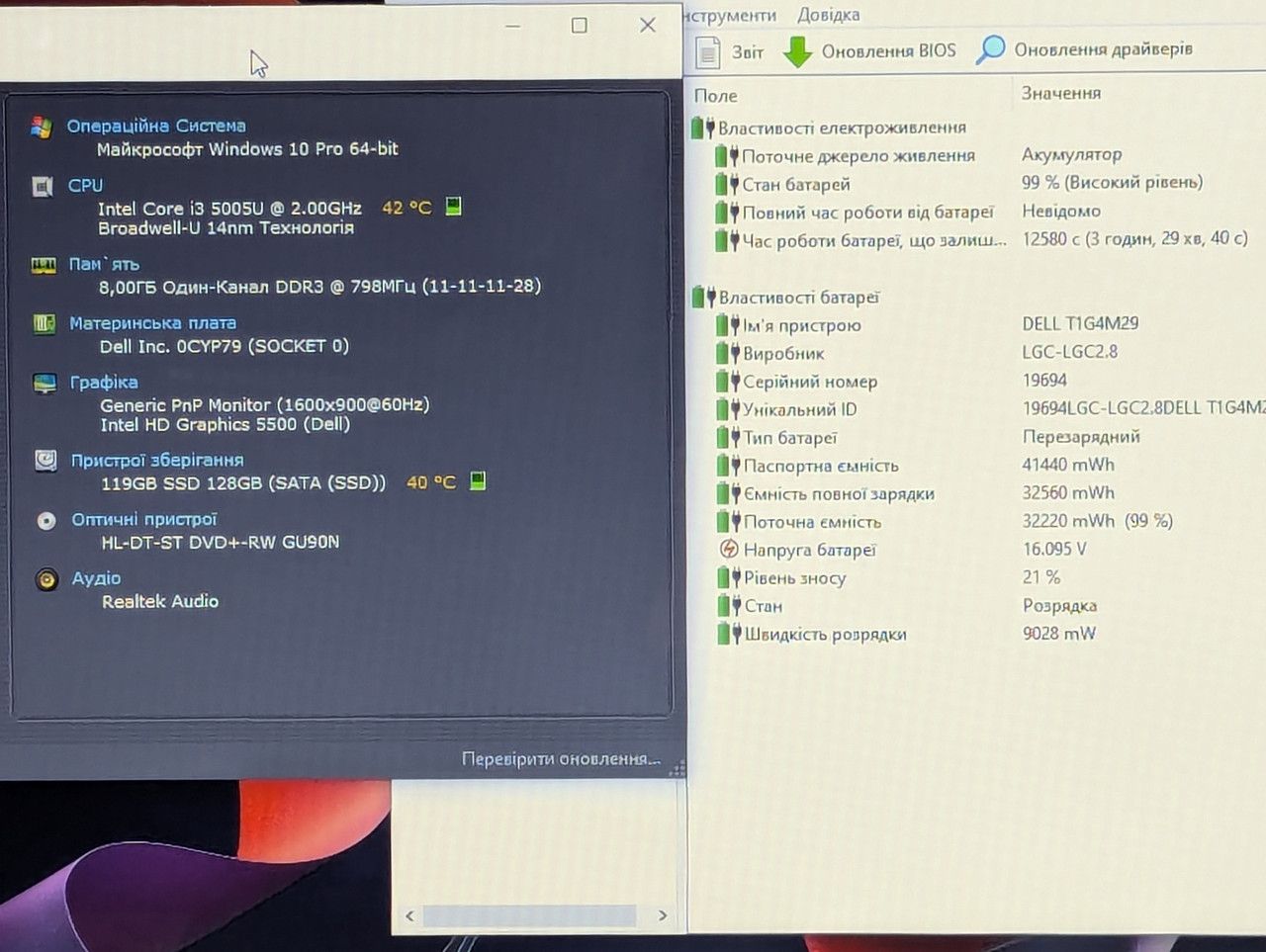This screenshot has height=952, width=1266.
Task: Click the battery icon beside Швидкість розрядки
Action: click(730, 634)
